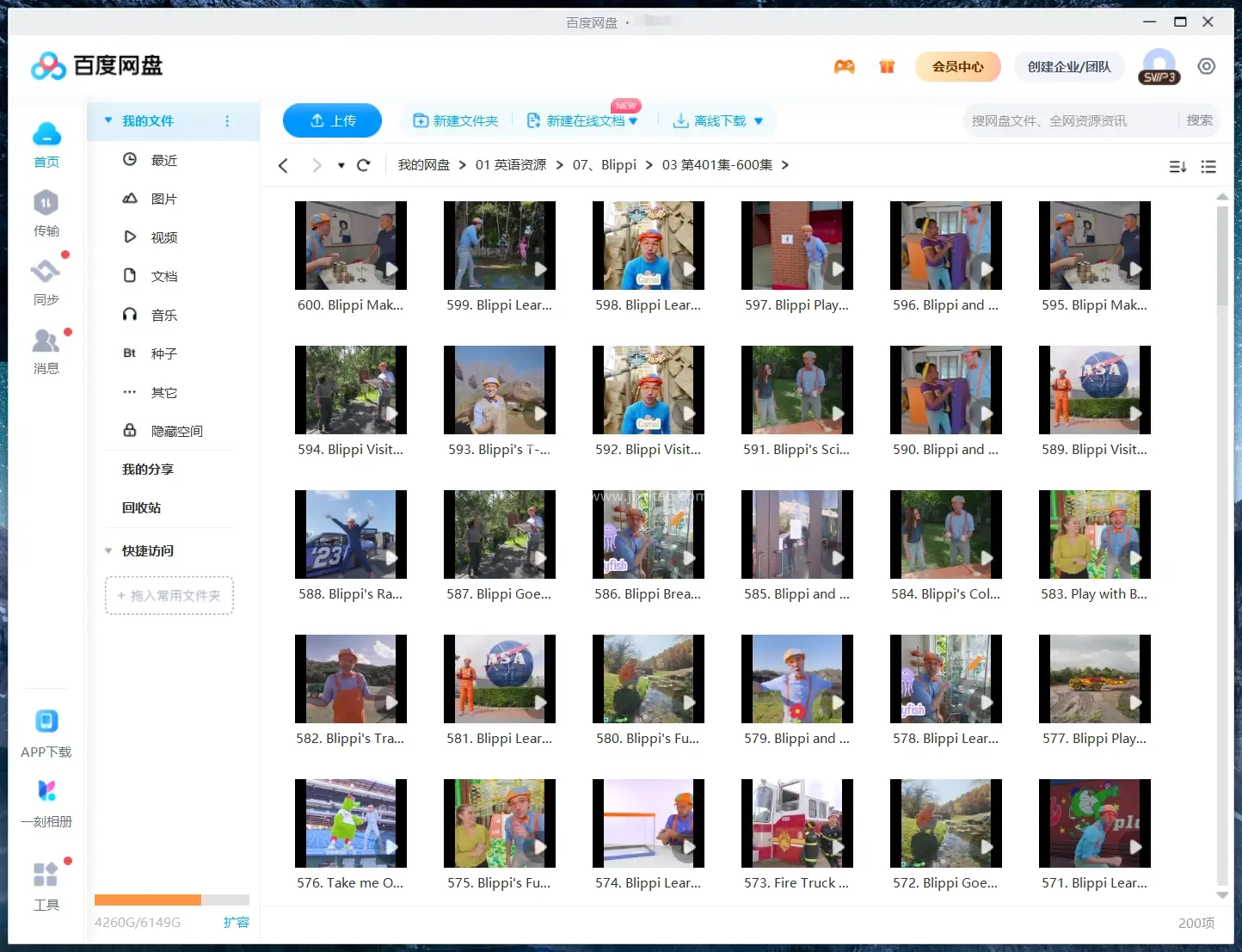Open the 同步 sync panel
The image size is (1242, 952).
click(x=46, y=273)
